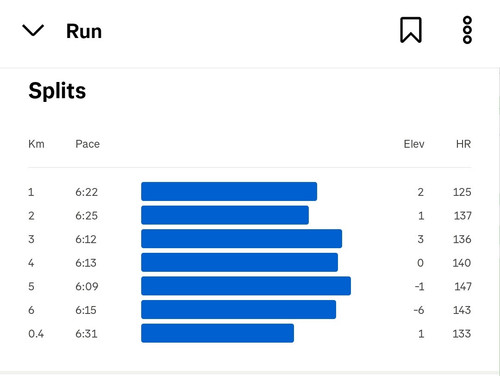Select the 6:12 pace bar for kilometer 3

[x=242, y=239]
